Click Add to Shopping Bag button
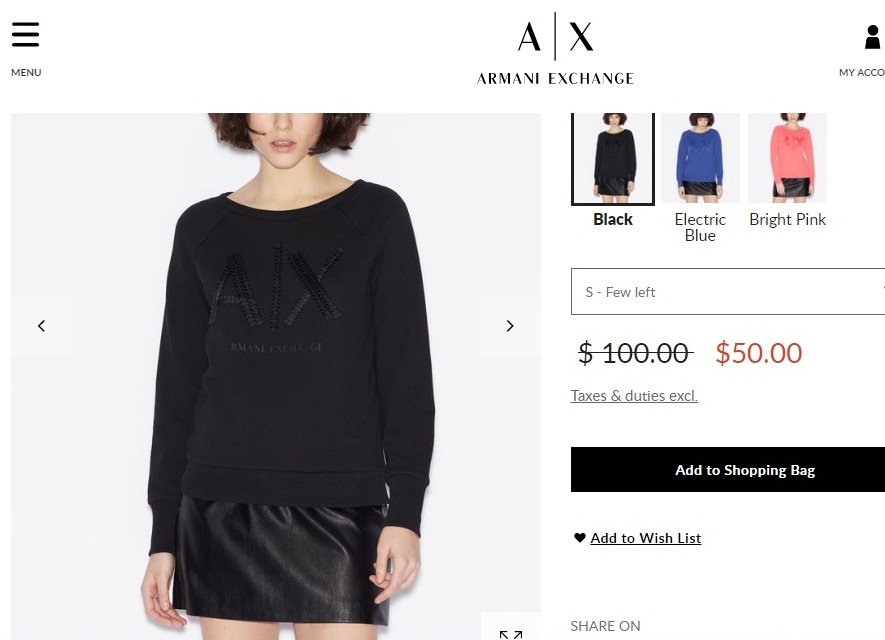Viewport: 885px width, 640px height. (x=728, y=470)
